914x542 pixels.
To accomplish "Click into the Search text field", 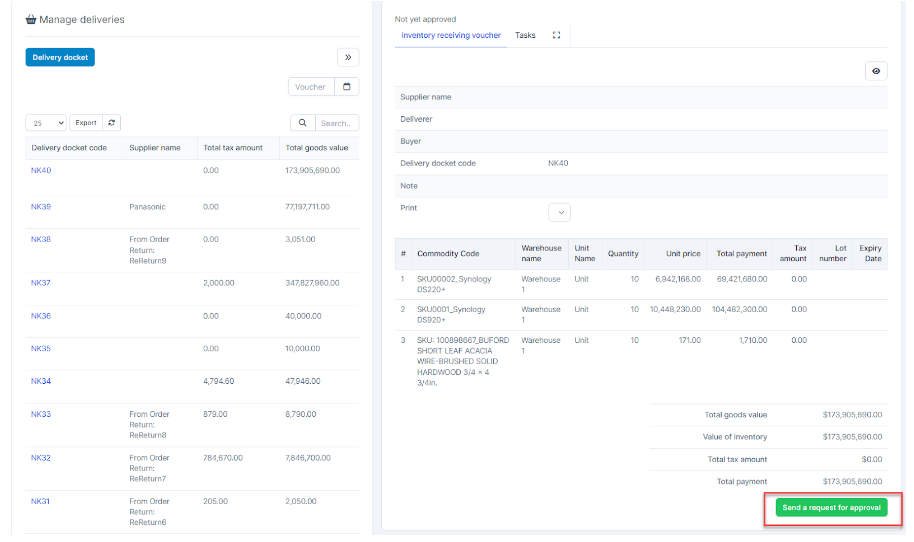I will click(x=337, y=123).
